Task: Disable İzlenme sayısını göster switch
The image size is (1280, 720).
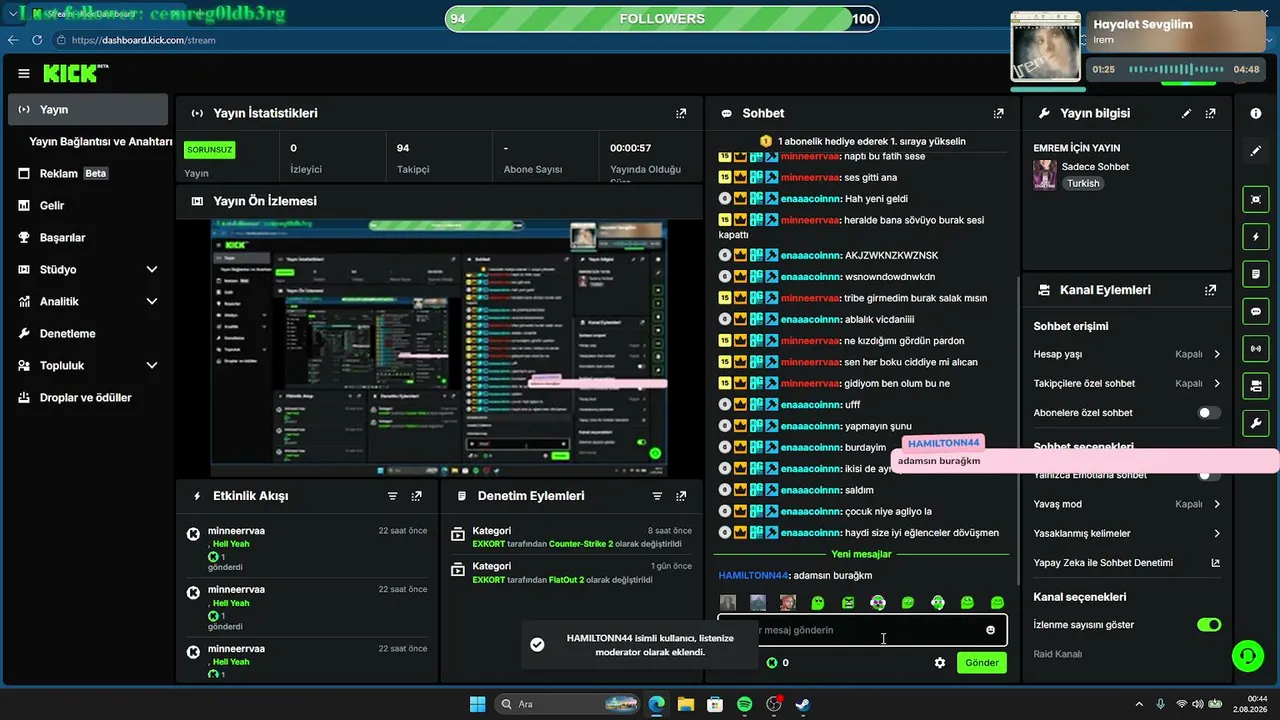Action: click(1209, 625)
